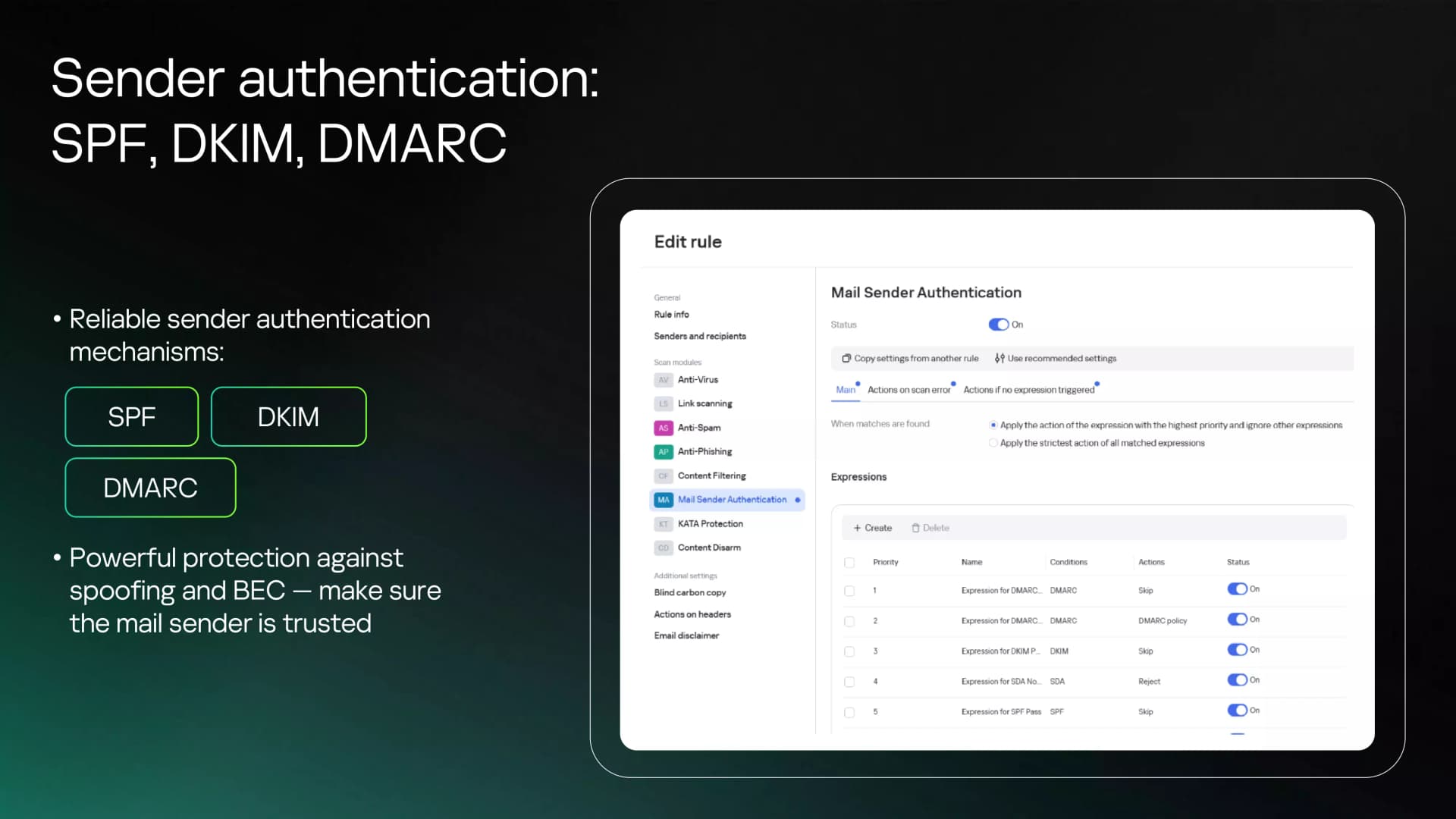The height and width of the screenshot is (819, 1456).
Task: Click the Actions column header
Action: (1151, 563)
